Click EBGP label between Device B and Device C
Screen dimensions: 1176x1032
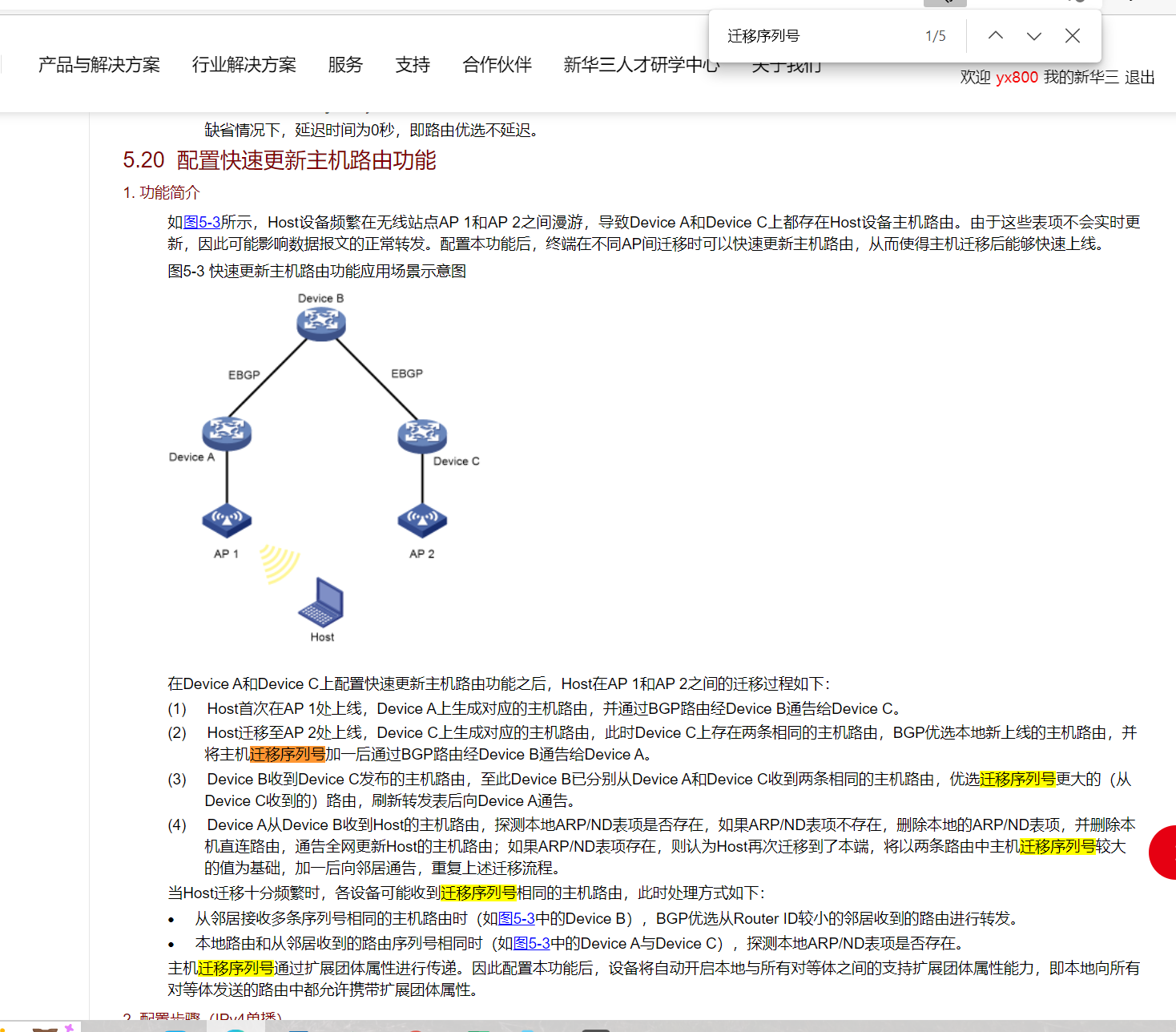[407, 373]
